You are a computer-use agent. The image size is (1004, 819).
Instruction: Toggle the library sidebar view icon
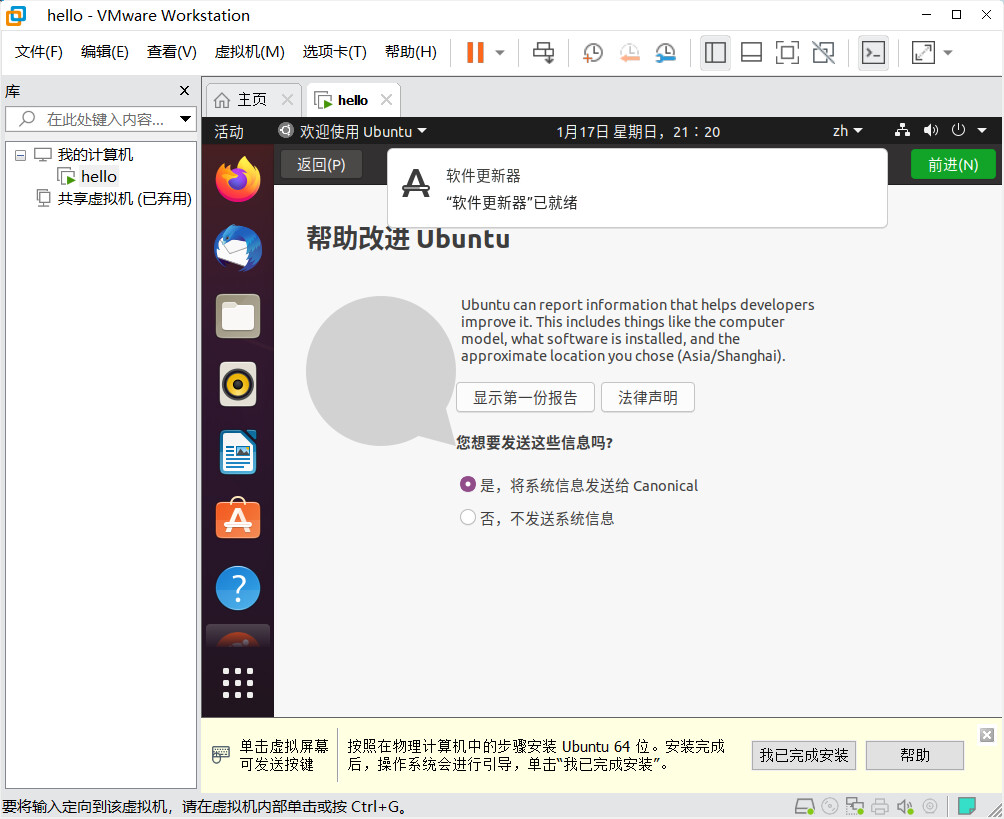click(715, 53)
